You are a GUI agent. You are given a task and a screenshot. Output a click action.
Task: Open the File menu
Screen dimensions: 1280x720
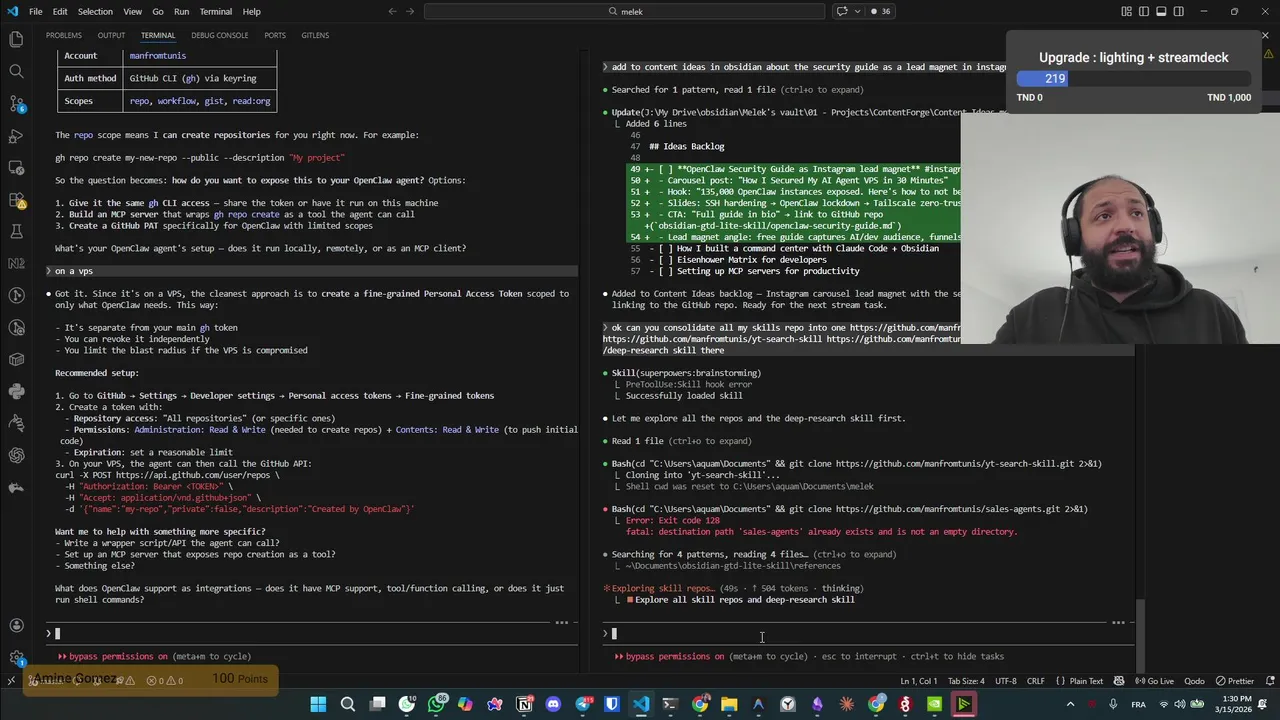click(x=35, y=11)
